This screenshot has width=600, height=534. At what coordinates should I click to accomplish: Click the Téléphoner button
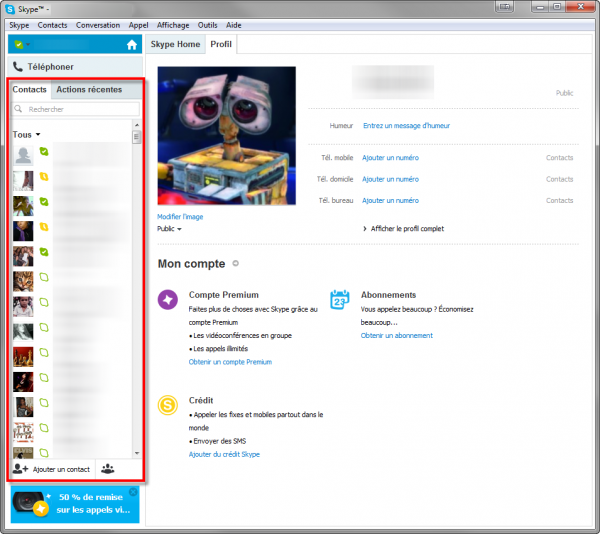[x=75, y=67]
